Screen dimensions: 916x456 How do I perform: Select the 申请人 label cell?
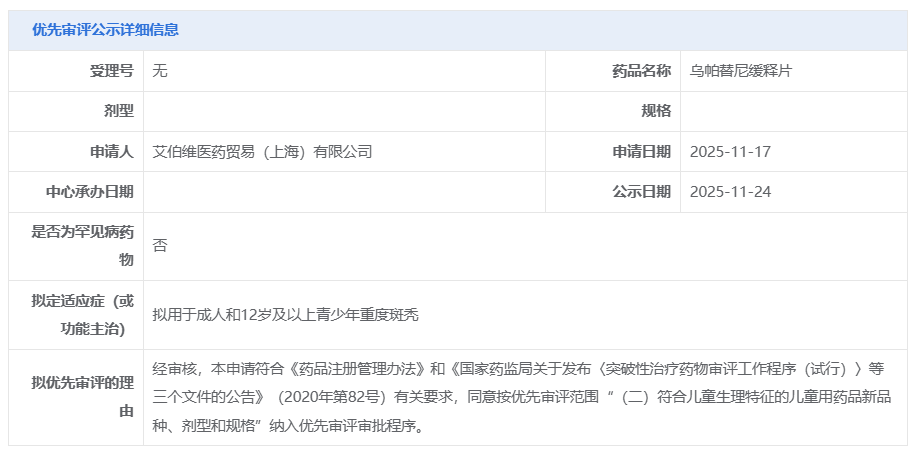point(112,152)
